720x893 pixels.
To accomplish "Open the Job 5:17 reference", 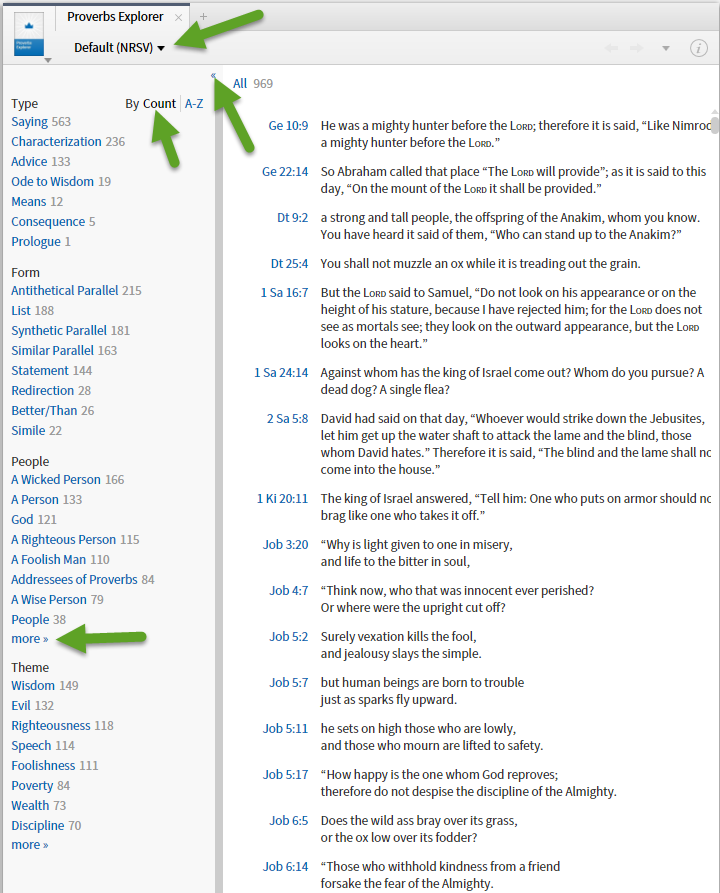I will click(x=285, y=775).
